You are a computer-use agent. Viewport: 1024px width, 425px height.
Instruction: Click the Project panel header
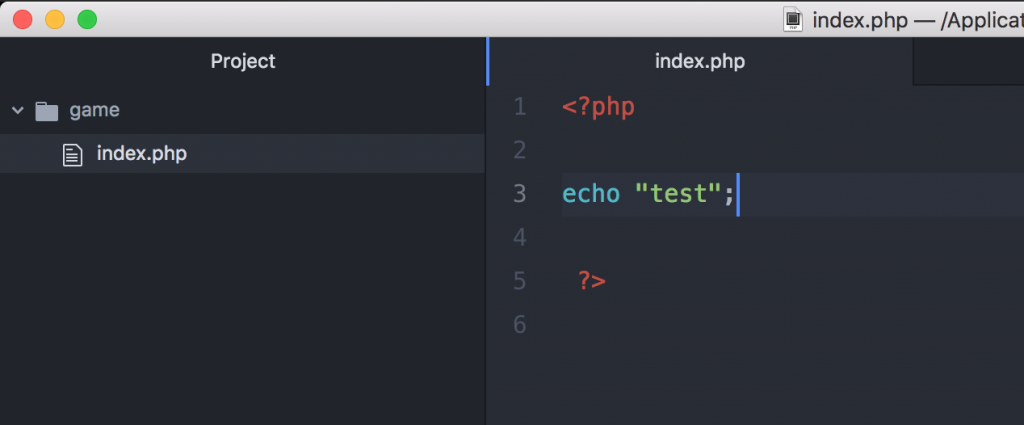click(x=243, y=61)
